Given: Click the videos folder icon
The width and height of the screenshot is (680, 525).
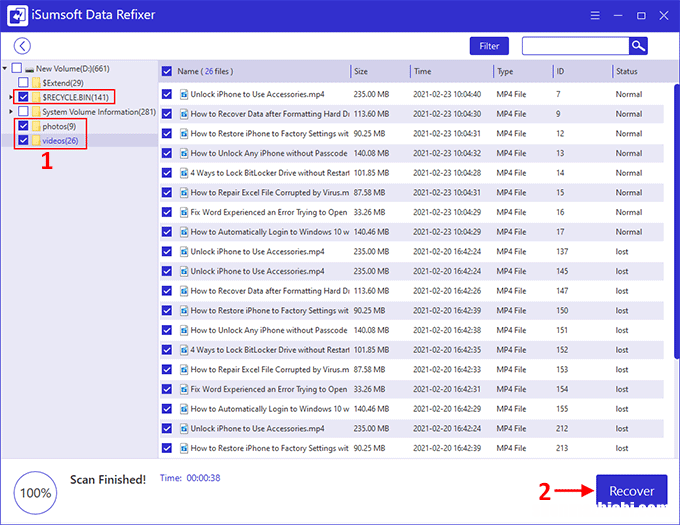Looking at the screenshot, I should click(x=36, y=140).
